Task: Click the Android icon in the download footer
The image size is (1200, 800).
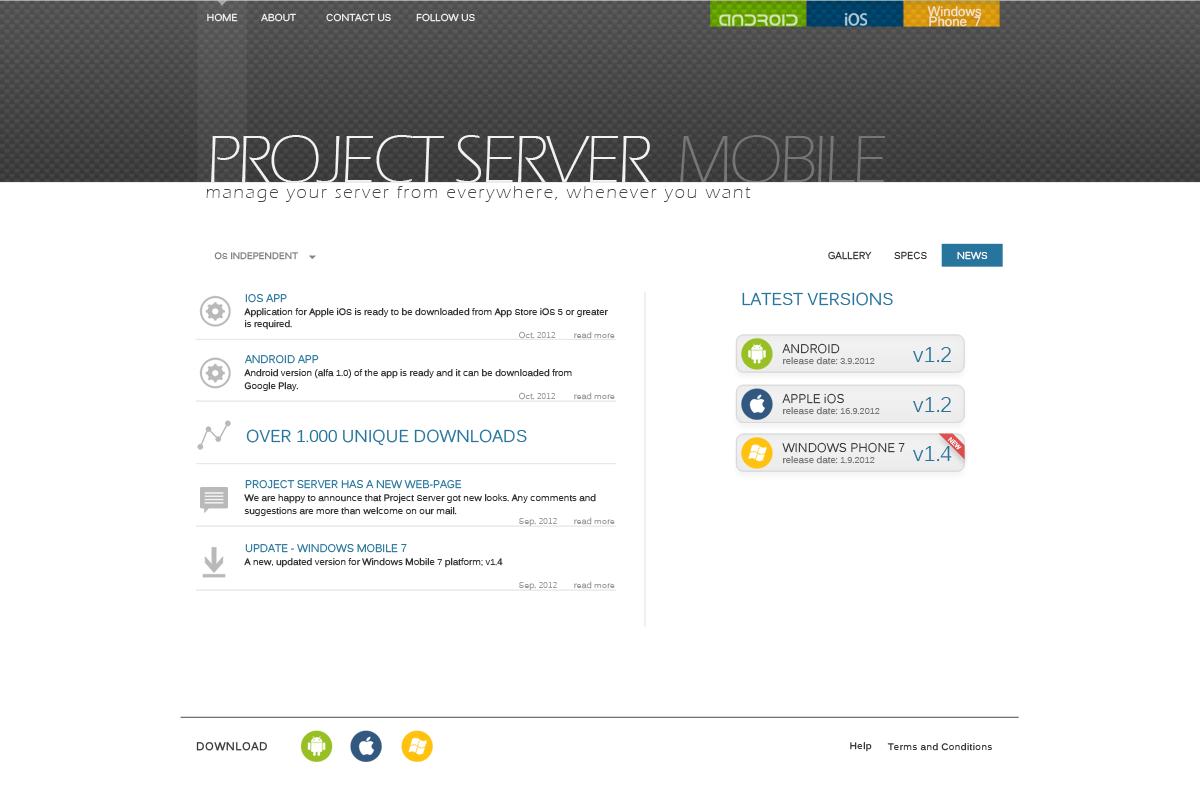Action: pyautogui.click(x=316, y=746)
